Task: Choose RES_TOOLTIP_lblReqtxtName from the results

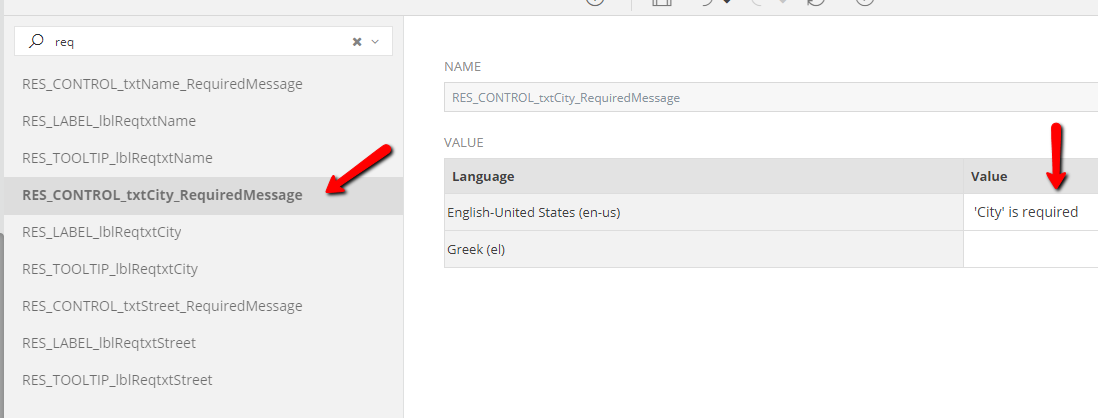Action: pos(117,158)
